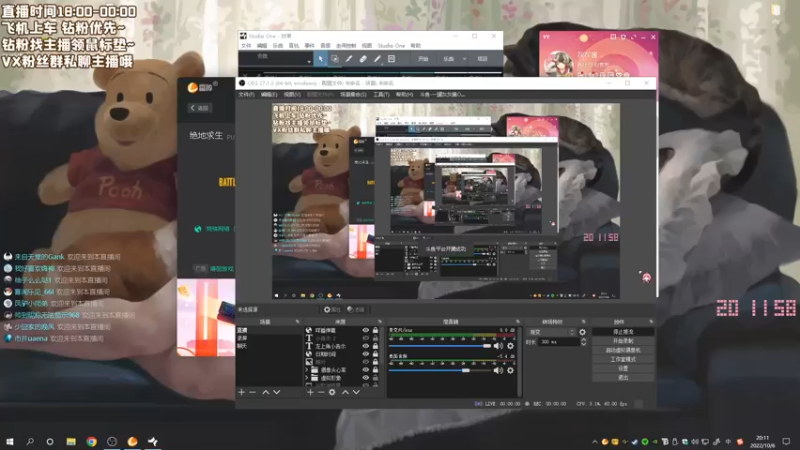Open the Windows Start menu
This screenshot has width=800, height=450.
point(10,441)
